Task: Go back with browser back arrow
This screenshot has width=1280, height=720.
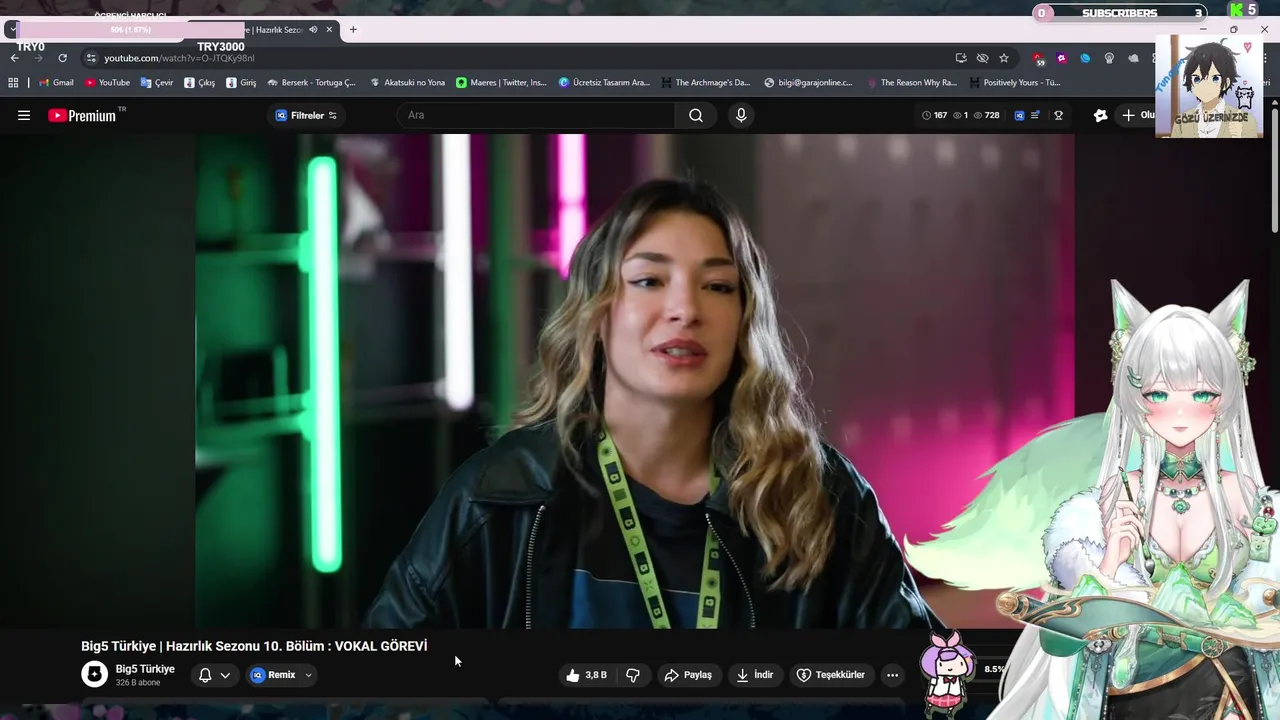Action: pos(15,58)
